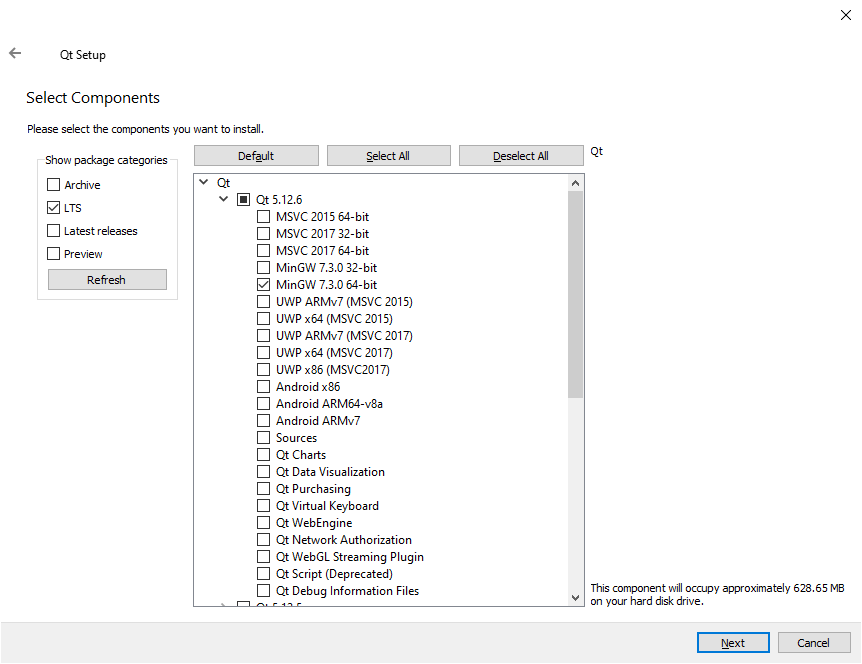Check Qt Data Visualization checkbox
The width and height of the screenshot is (862, 664).
point(264,472)
